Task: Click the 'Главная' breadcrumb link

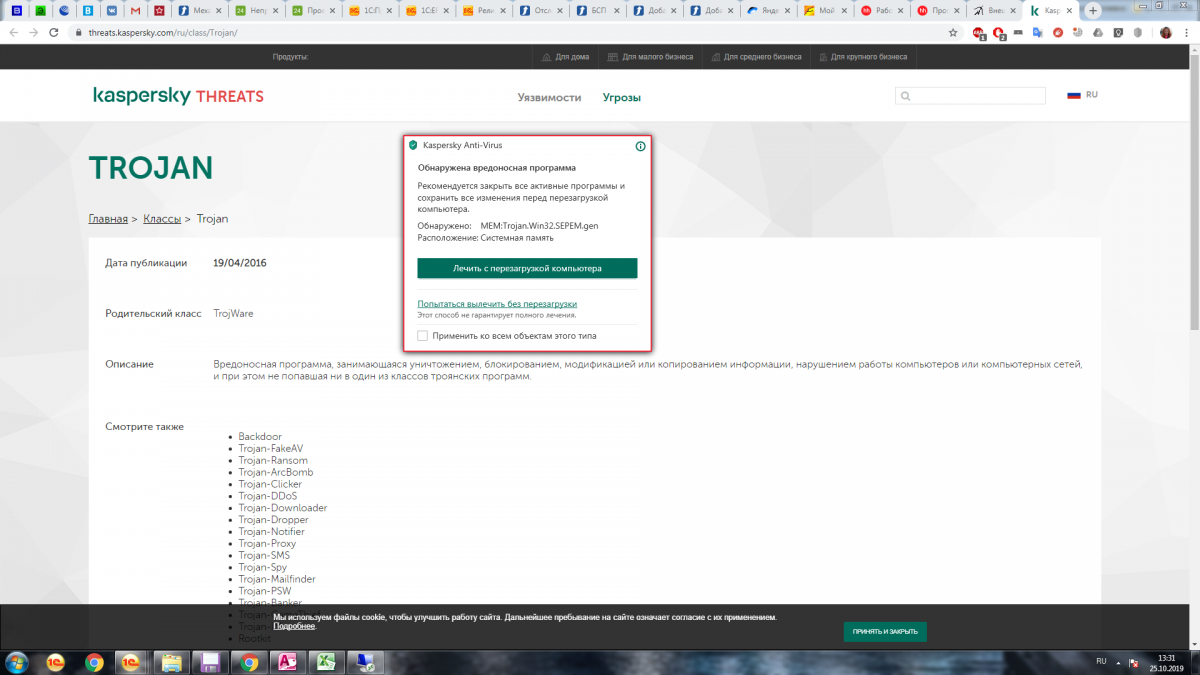Action: (108, 218)
